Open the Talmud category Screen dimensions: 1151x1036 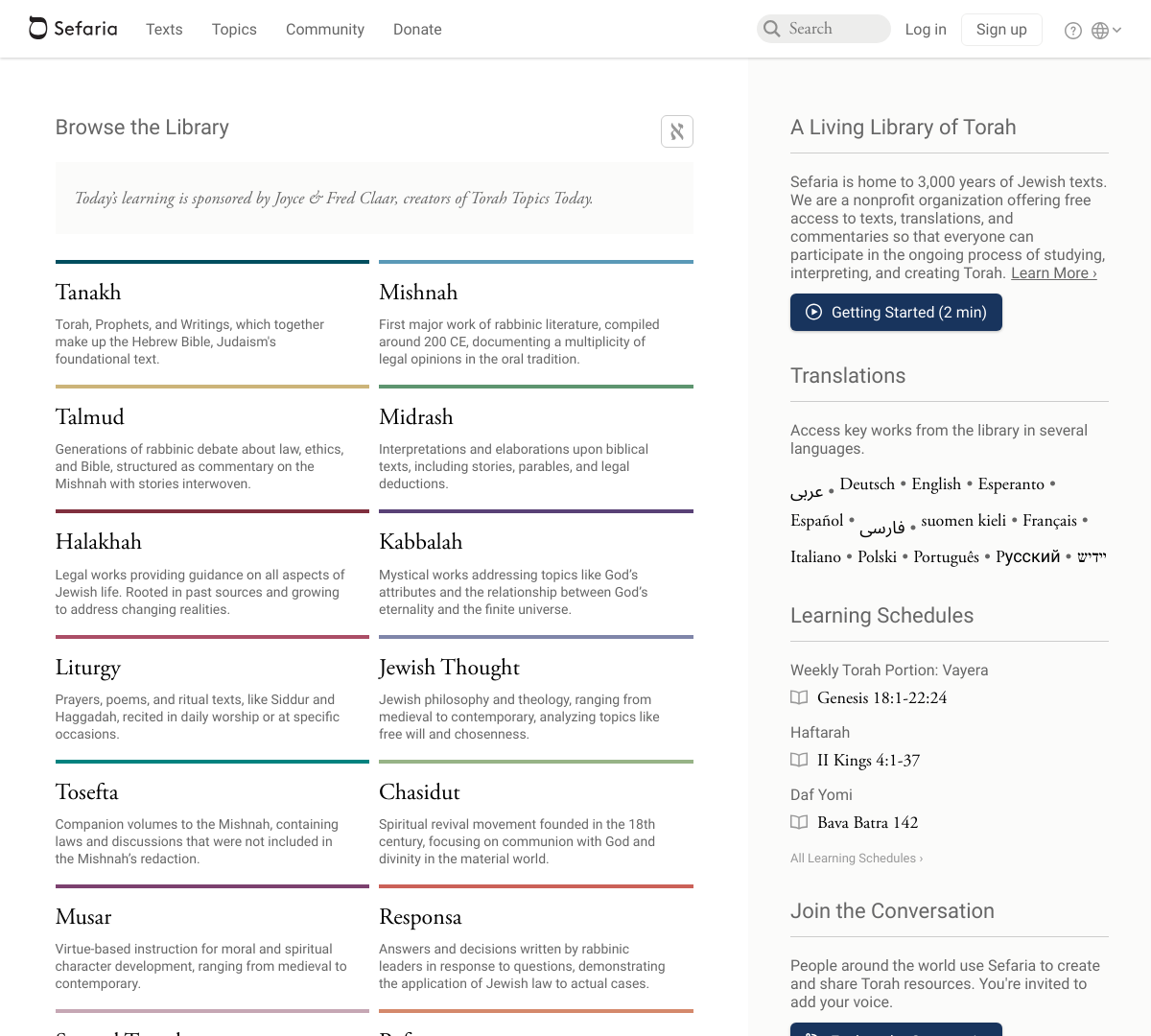[x=90, y=417]
